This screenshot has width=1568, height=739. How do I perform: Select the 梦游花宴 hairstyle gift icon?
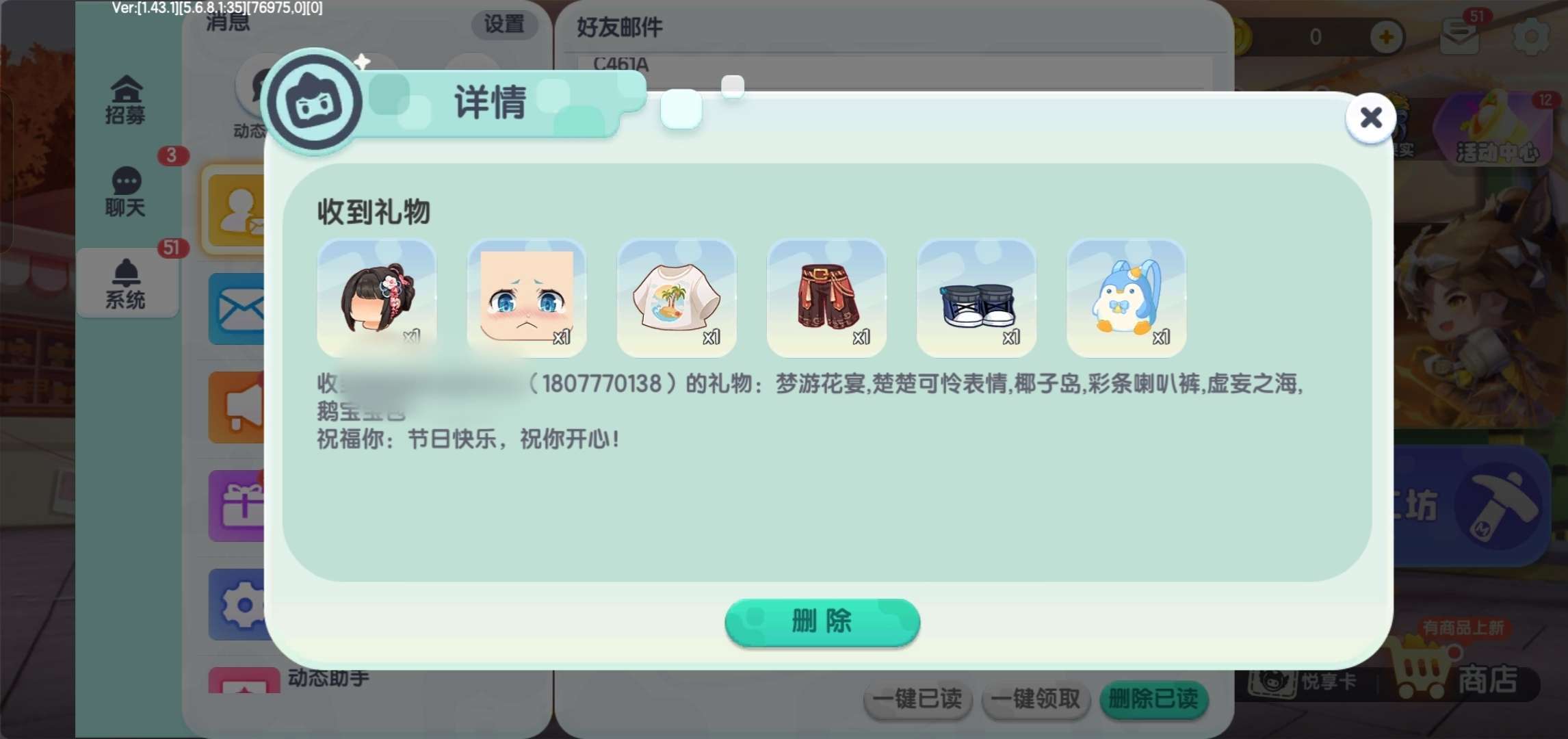pos(376,298)
